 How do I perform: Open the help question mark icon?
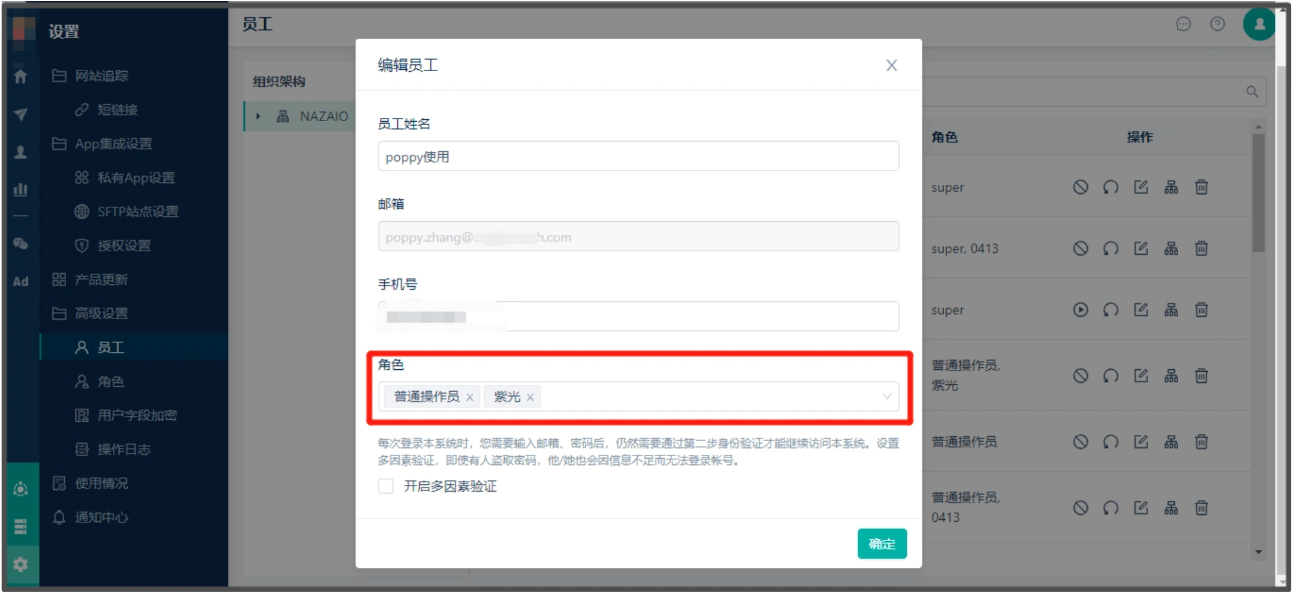click(x=1217, y=25)
